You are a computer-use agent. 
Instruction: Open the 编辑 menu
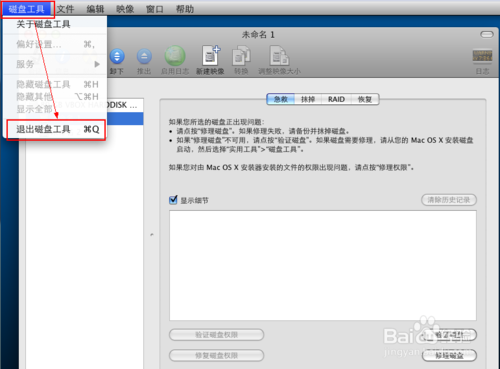pos(95,9)
